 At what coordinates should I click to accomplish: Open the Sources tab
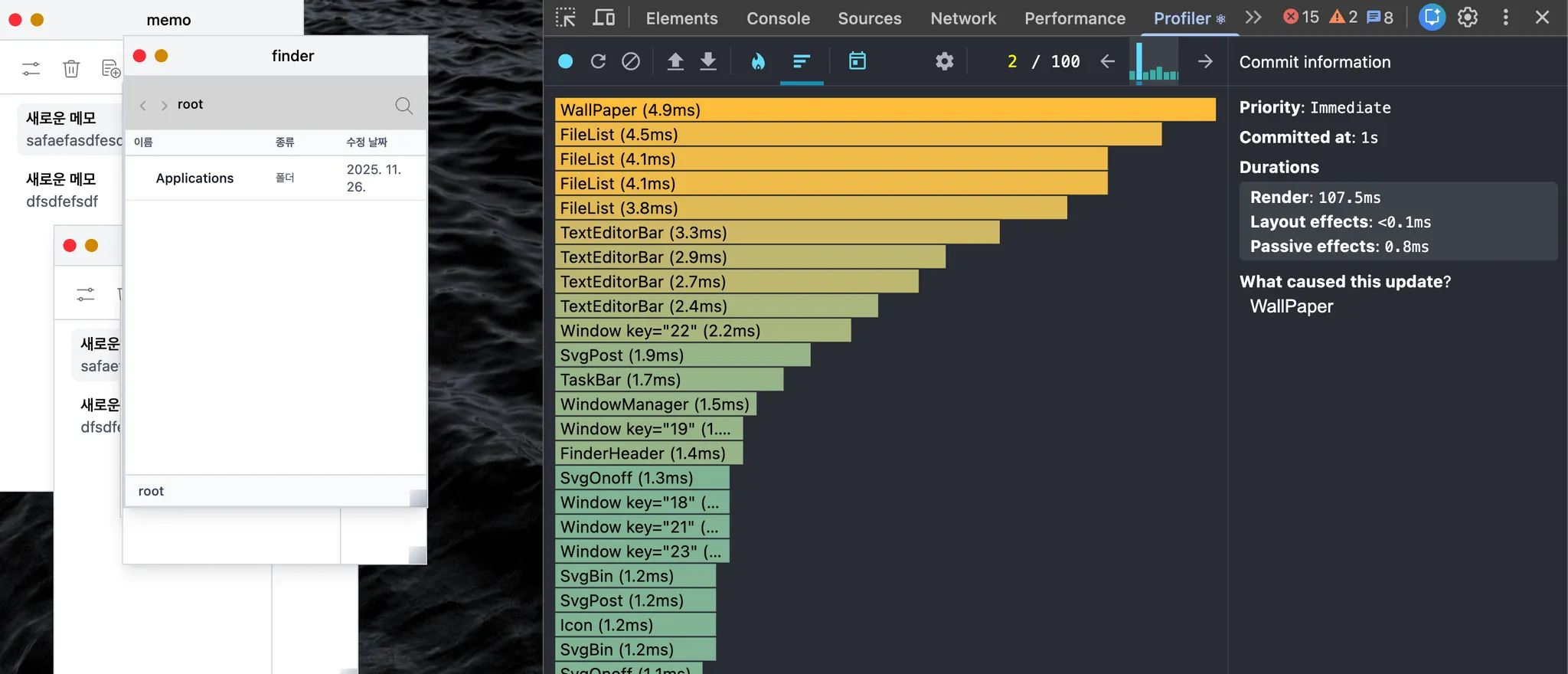869,18
